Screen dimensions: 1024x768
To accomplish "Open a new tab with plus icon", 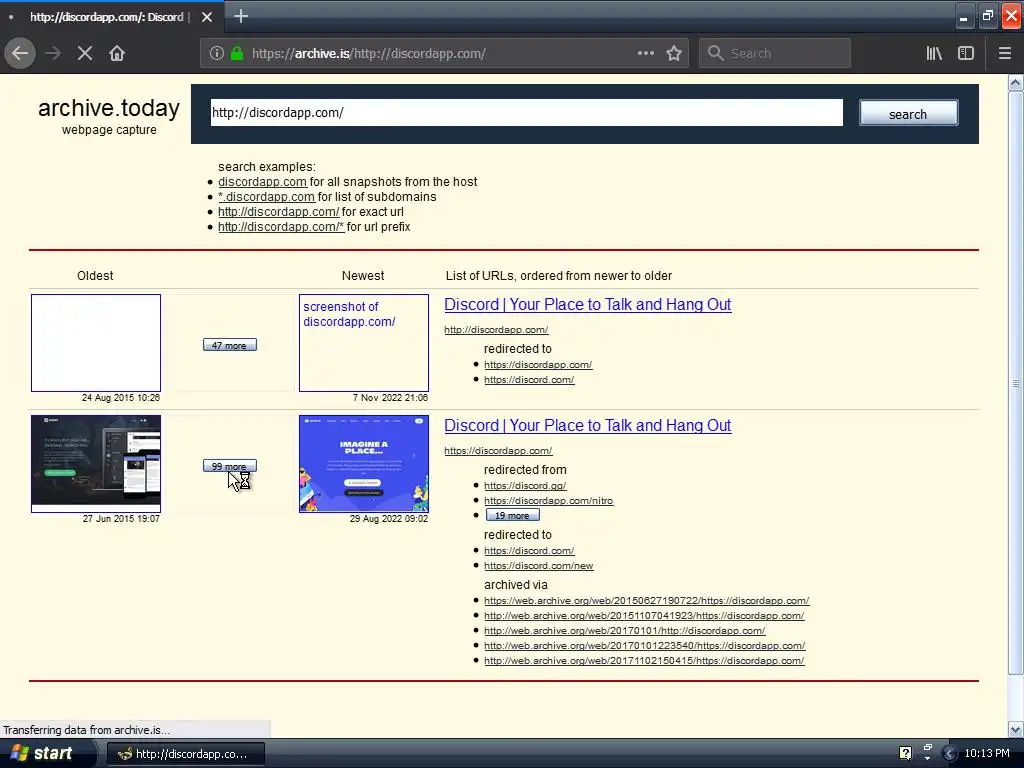I will point(241,16).
